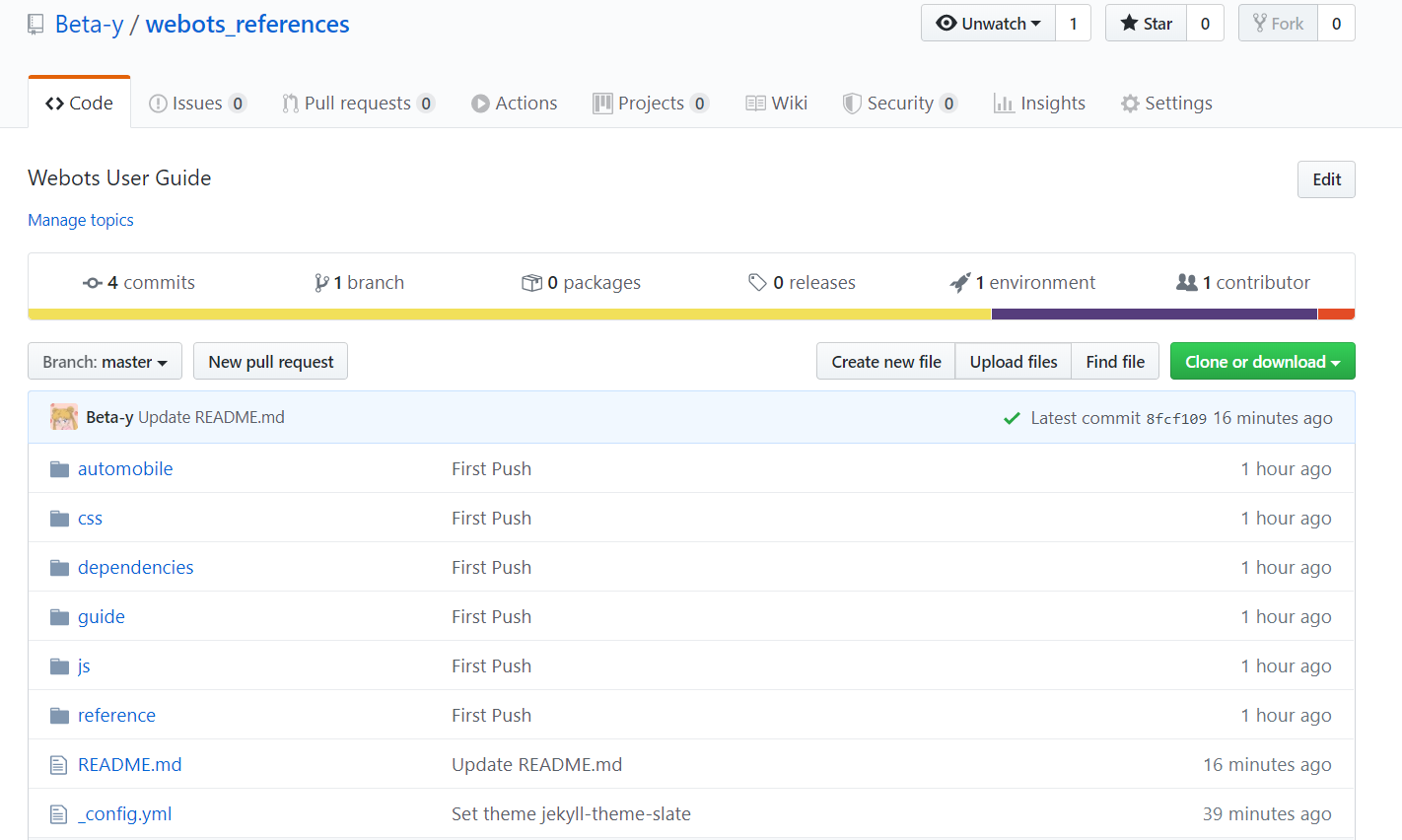1402x840 pixels.
Task: Click the dependencies folder icon
Action: pyautogui.click(x=60, y=567)
